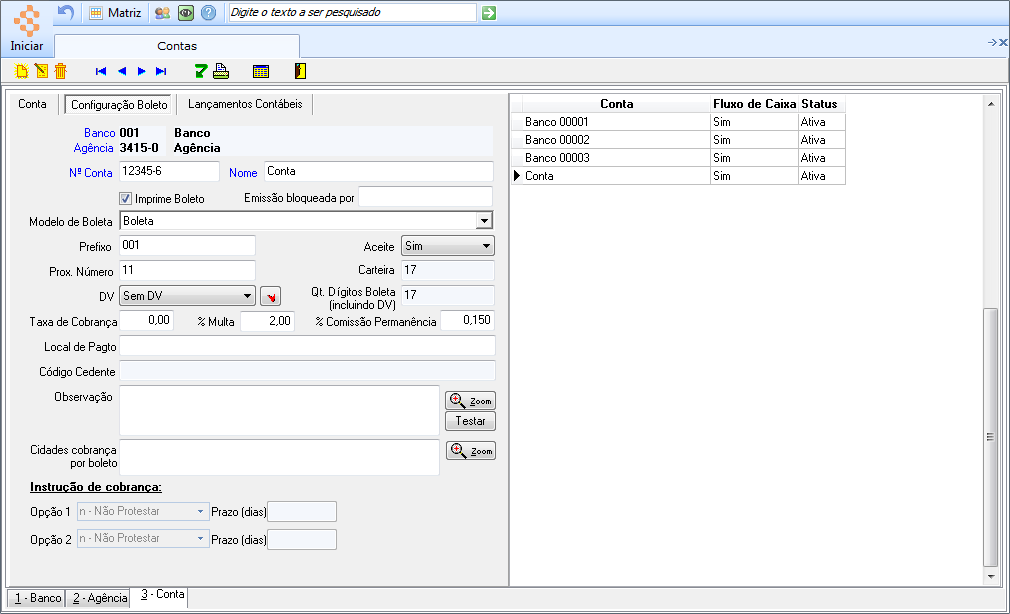
Task: Go to the next record
Action: [x=142, y=72]
